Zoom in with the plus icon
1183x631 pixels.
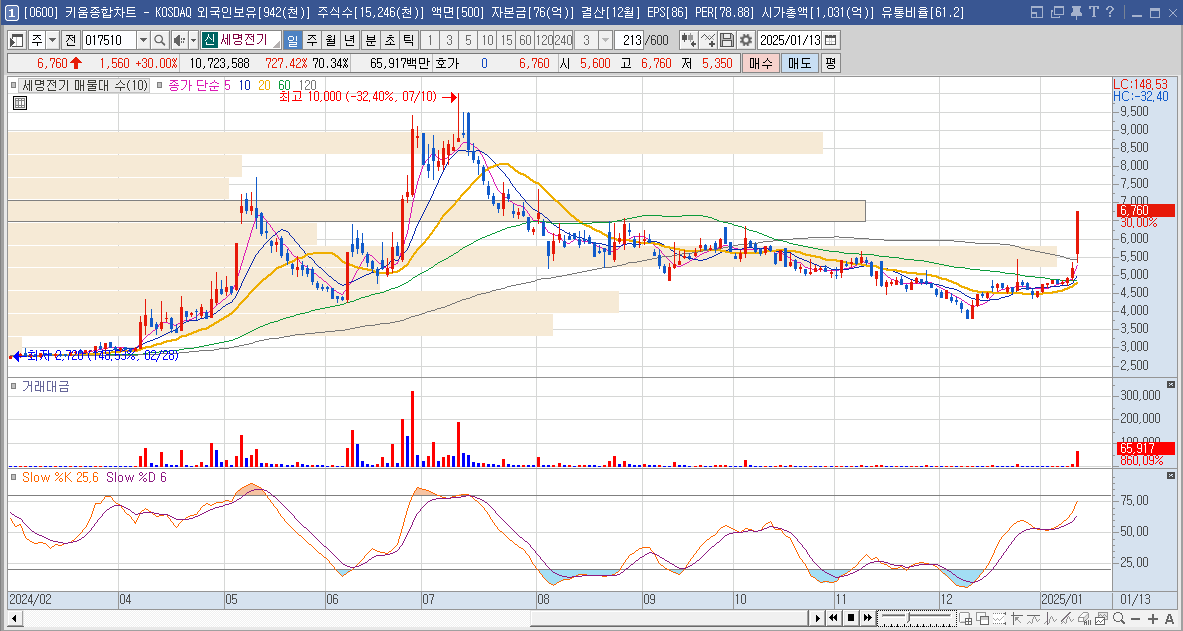1152,618
